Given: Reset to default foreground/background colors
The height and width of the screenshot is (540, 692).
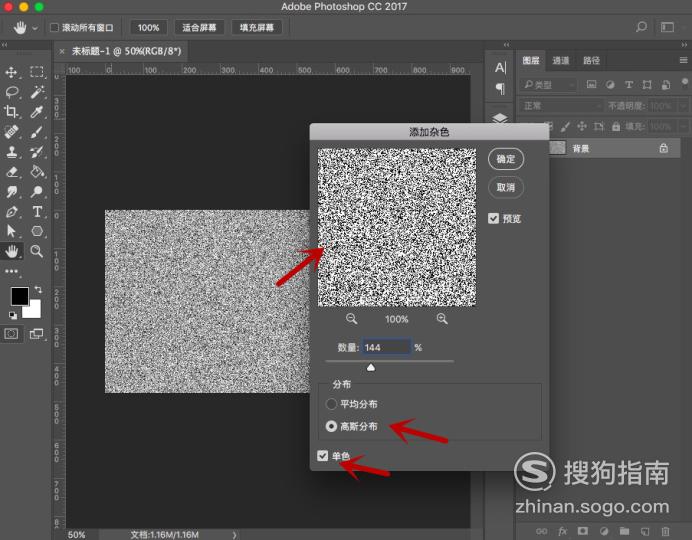Looking at the screenshot, I should point(13,315).
